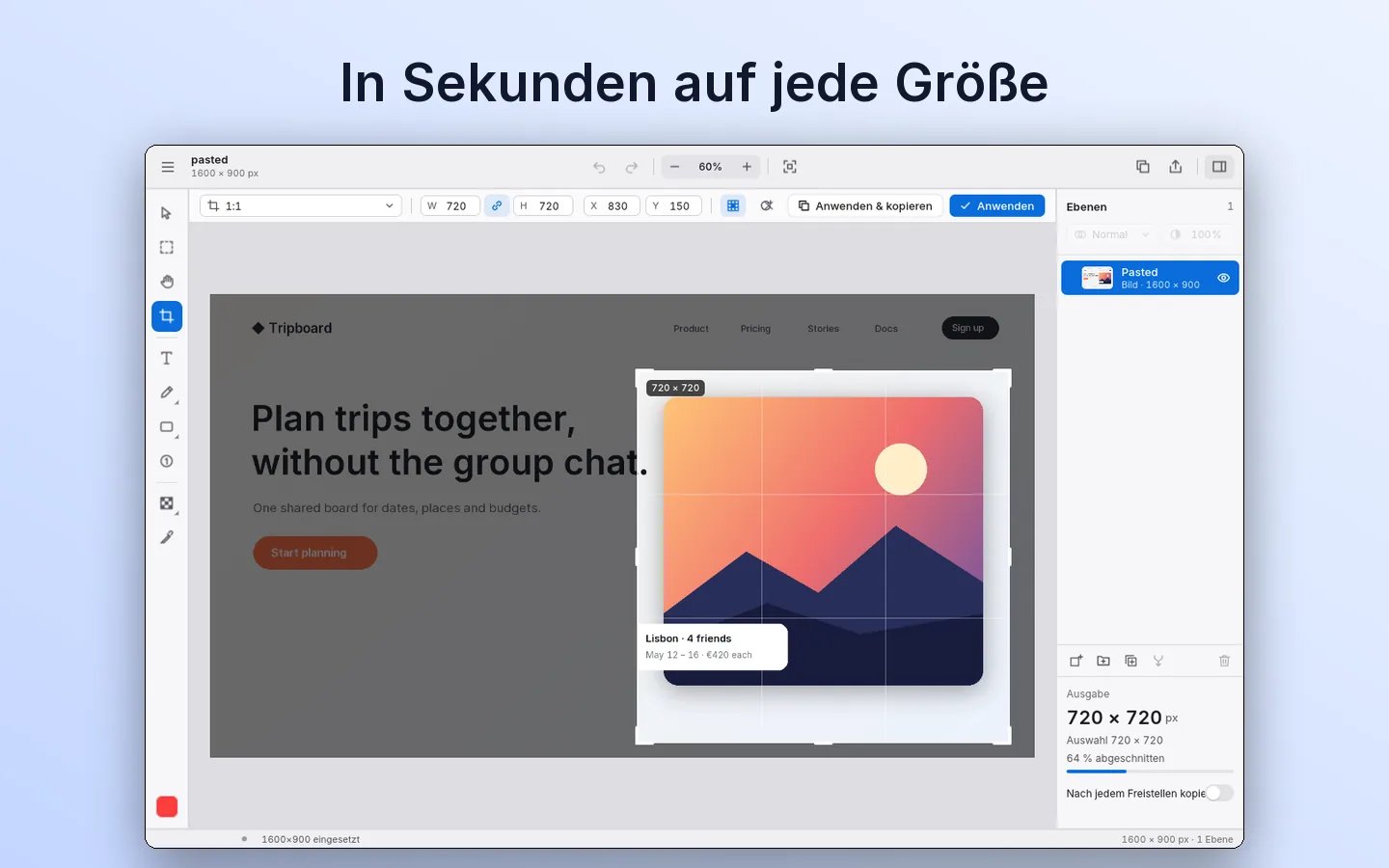Hide the Pasted layer visibility eye
The height and width of the screenshot is (868, 1389).
click(x=1223, y=278)
